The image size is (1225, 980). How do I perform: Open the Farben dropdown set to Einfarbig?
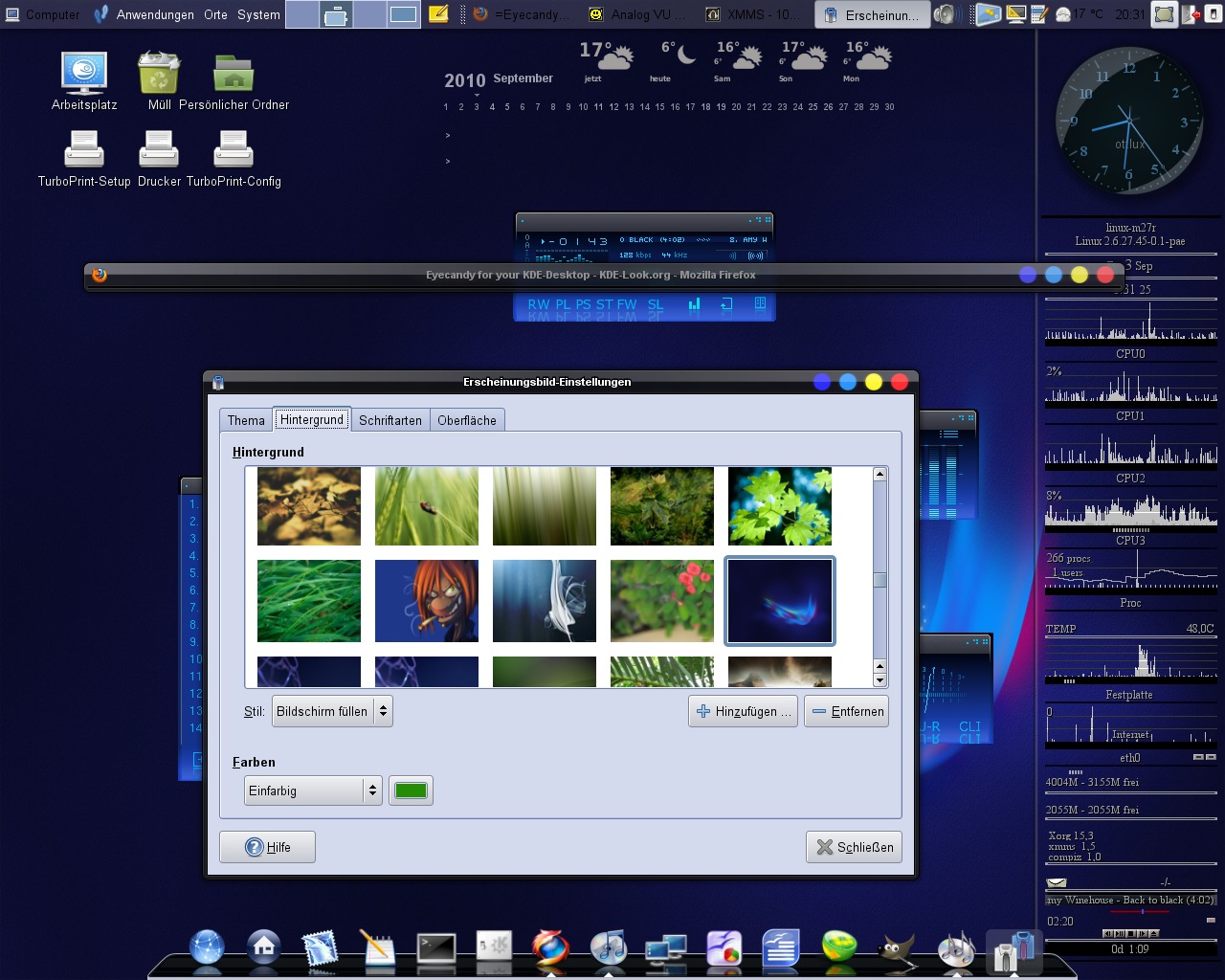pos(313,791)
